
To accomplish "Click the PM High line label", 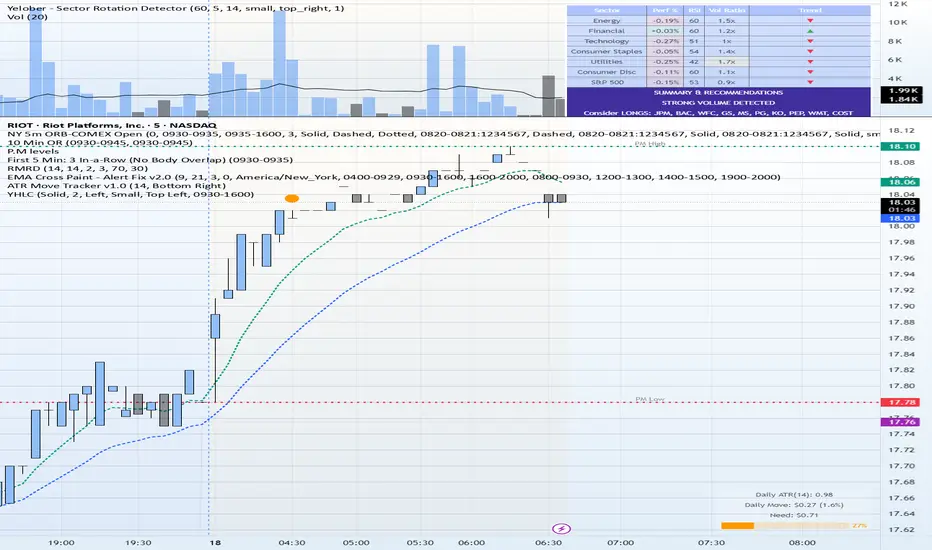I will [x=650, y=143].
